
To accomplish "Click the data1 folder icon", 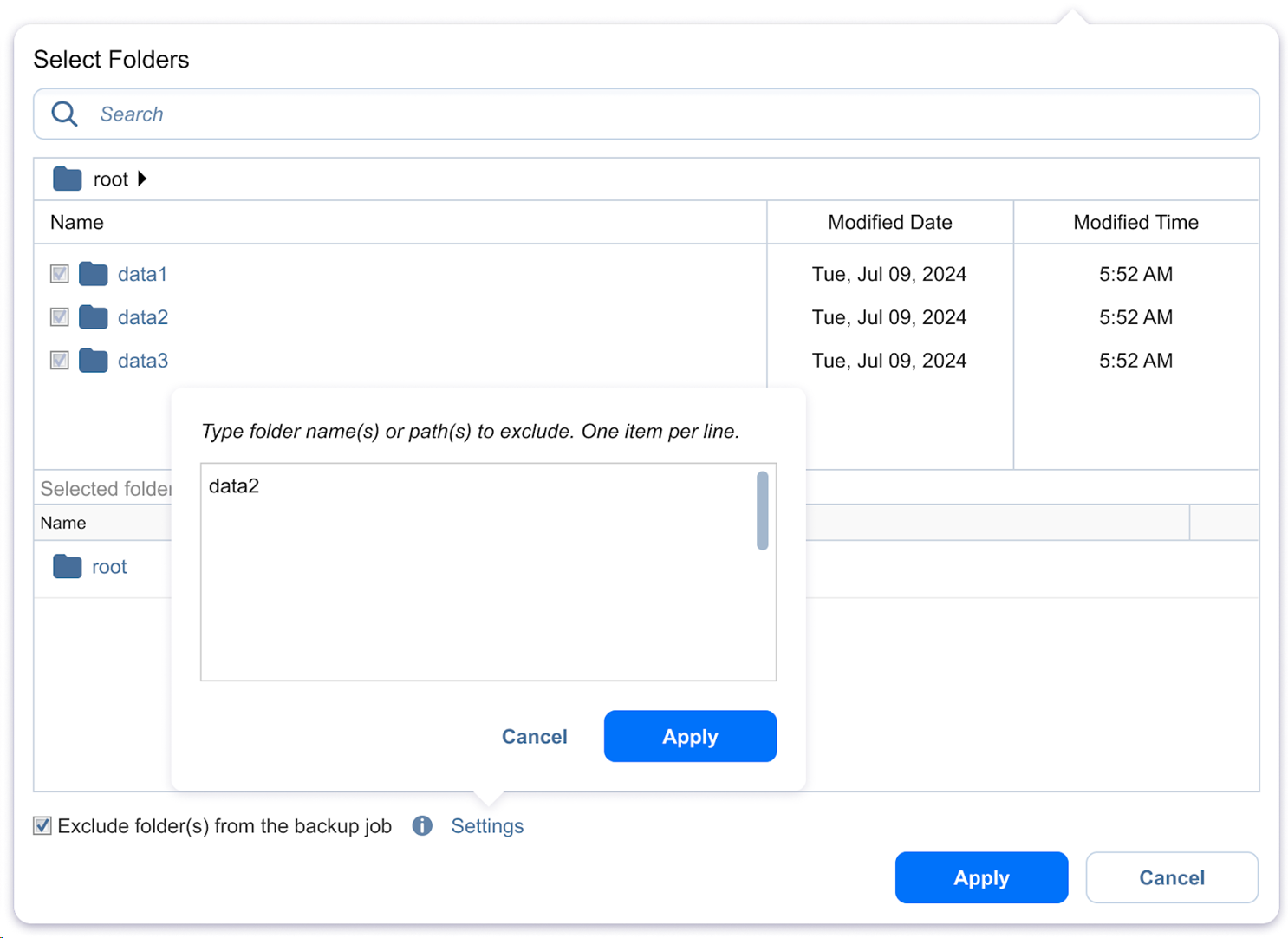I will click(93, 274).
